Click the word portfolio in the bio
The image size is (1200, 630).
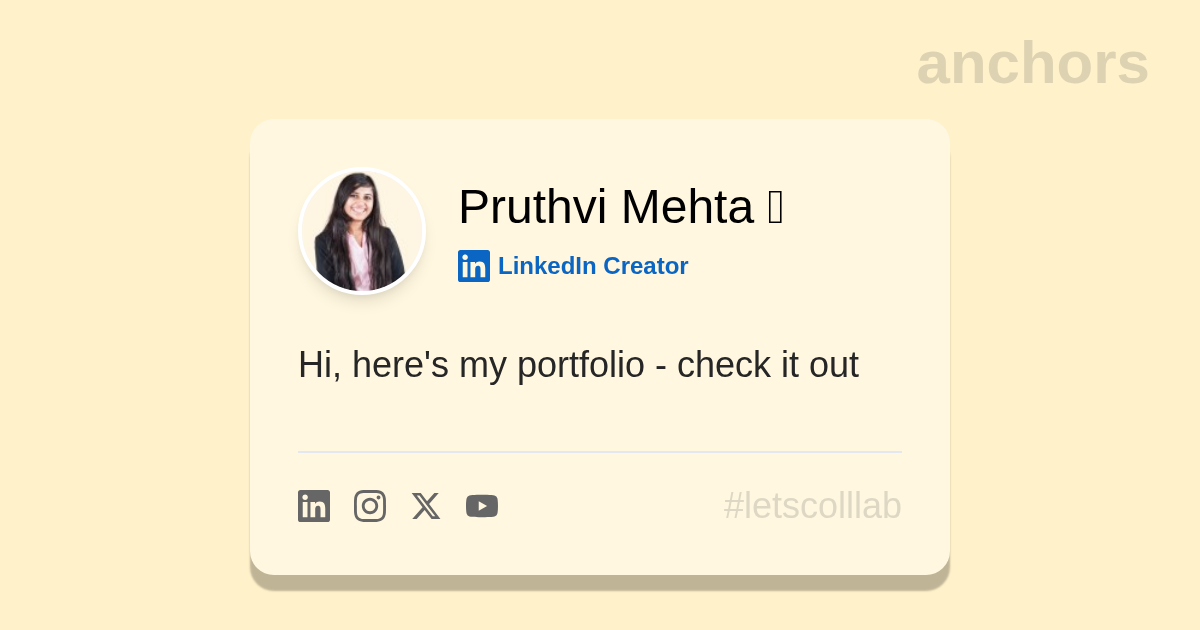pyautogui.click(x=580, y=365)
